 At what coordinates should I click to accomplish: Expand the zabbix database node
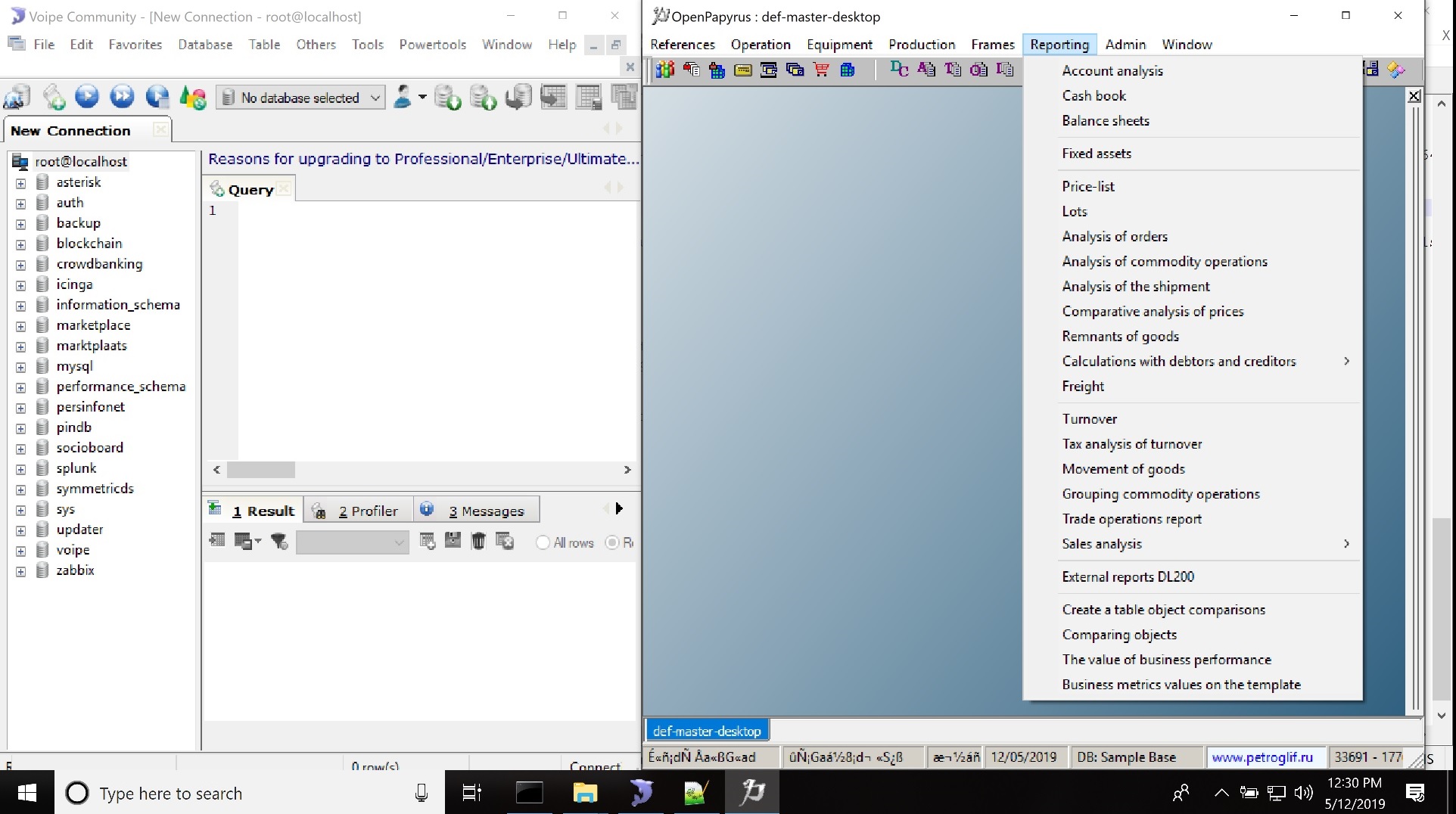pyautogui.click(x=20, y=571)
